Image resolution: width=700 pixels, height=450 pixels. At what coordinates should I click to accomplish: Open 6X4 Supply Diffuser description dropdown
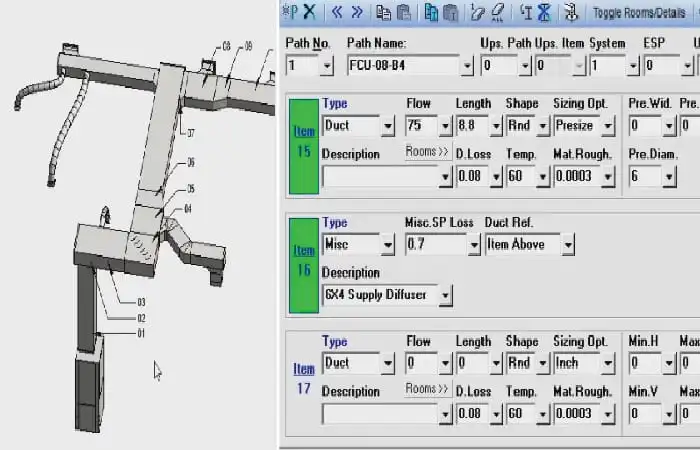445,296
